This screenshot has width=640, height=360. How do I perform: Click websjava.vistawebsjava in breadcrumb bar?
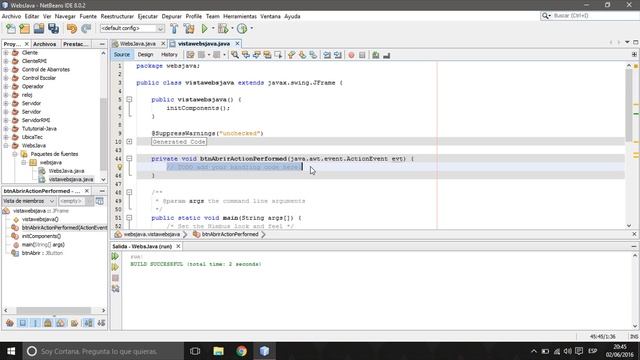coord(151,235)
